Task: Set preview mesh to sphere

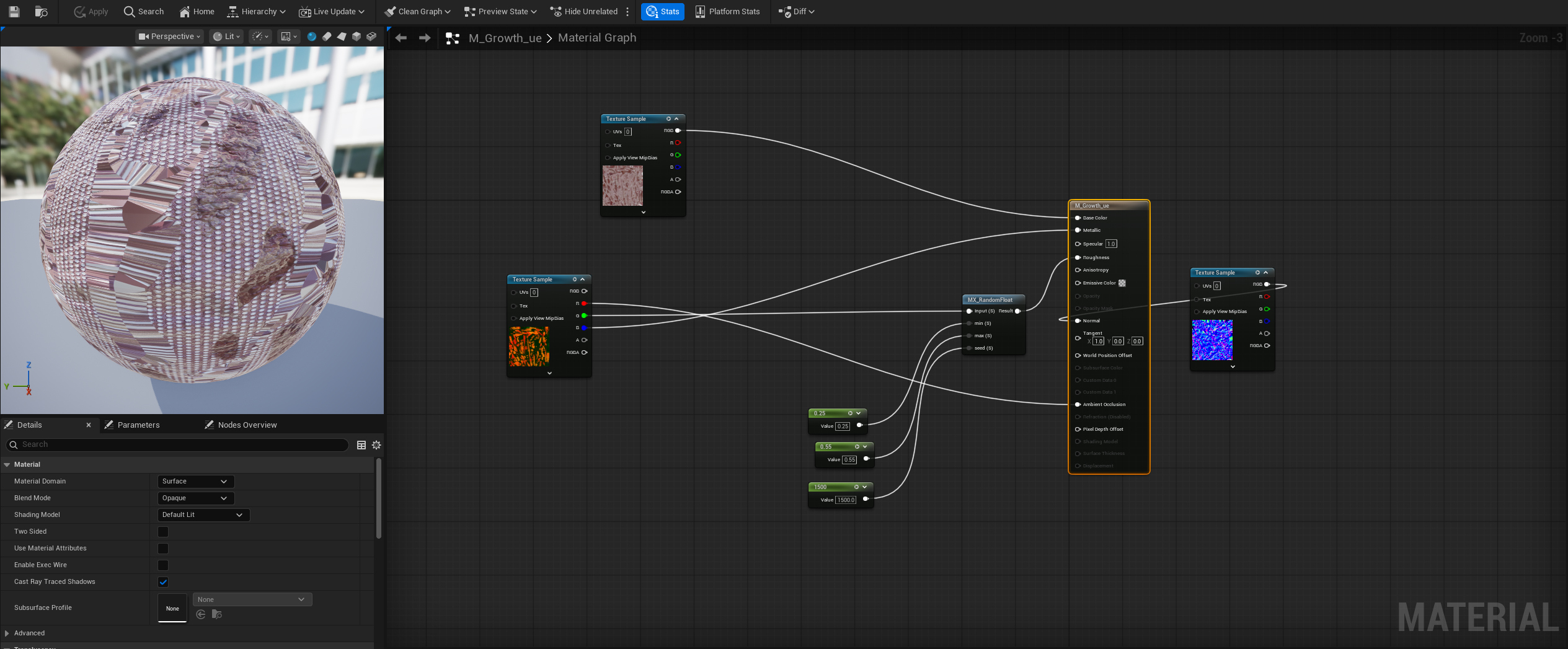Action: (312, 37)
